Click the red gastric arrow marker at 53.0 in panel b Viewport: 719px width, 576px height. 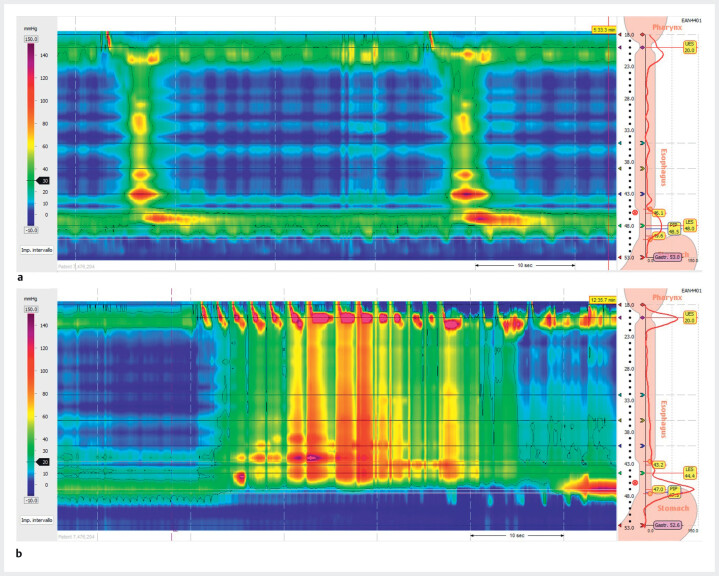click(x=642, y=526)
